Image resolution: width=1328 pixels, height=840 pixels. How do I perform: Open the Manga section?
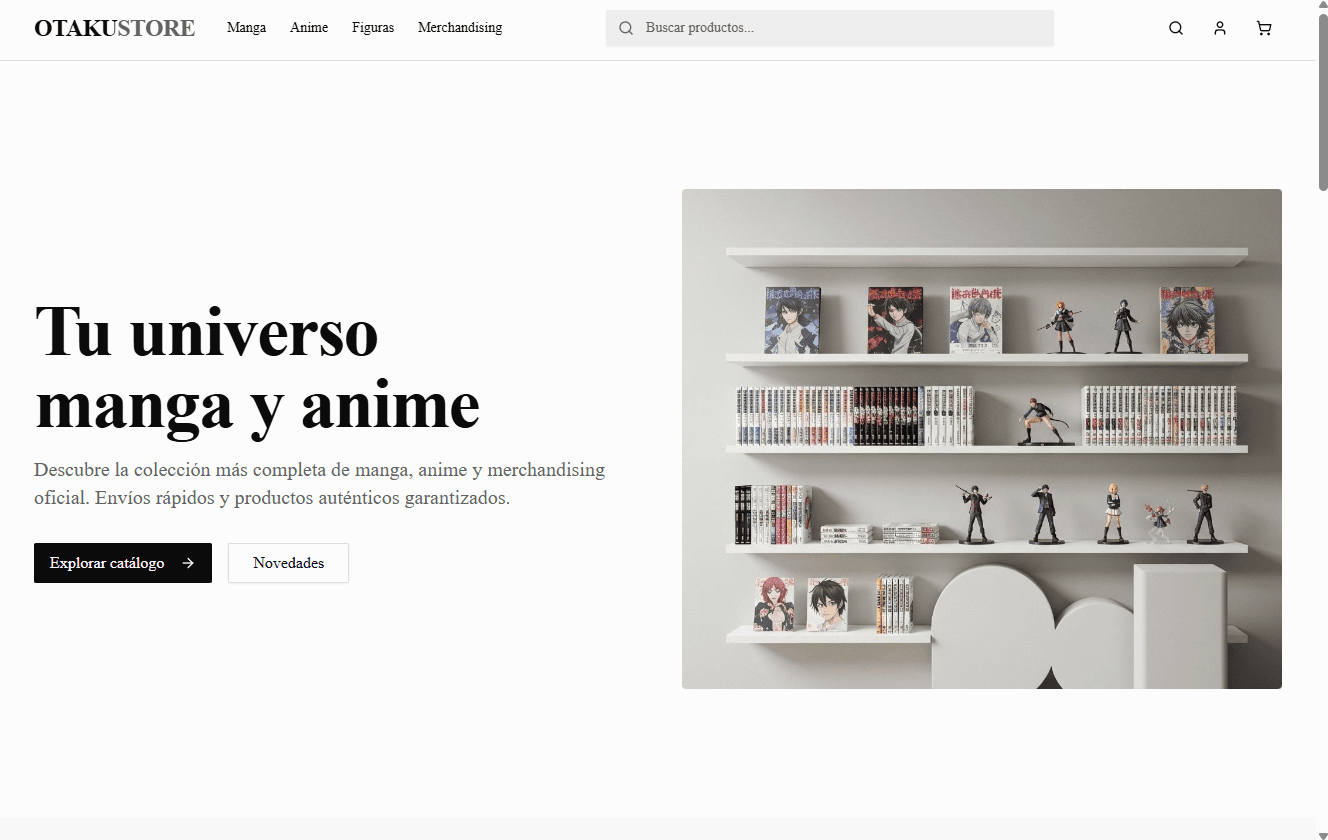coord(246,28)
